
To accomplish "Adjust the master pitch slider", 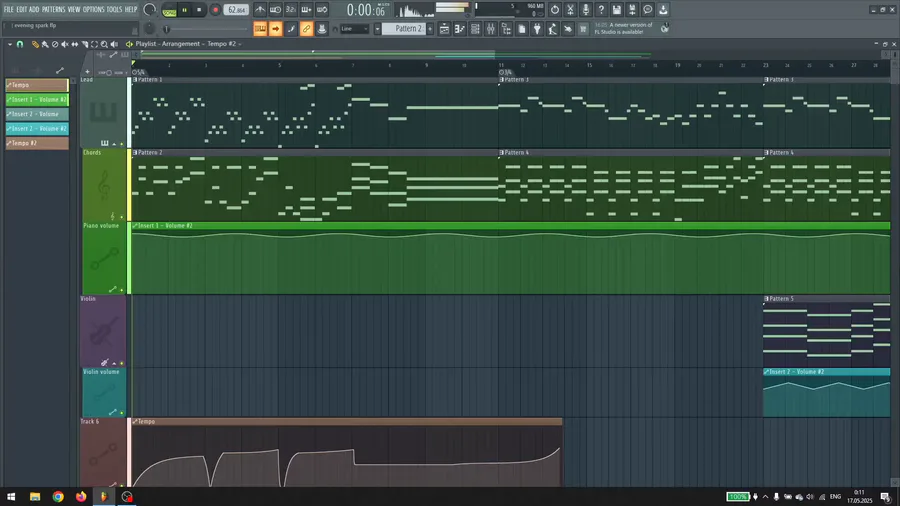I will [207, 29].
